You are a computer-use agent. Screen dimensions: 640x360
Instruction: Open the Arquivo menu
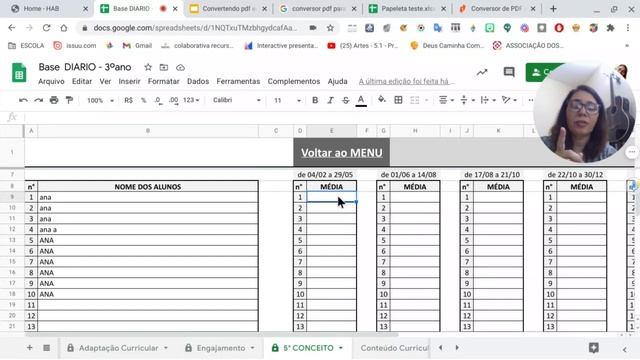51,81
